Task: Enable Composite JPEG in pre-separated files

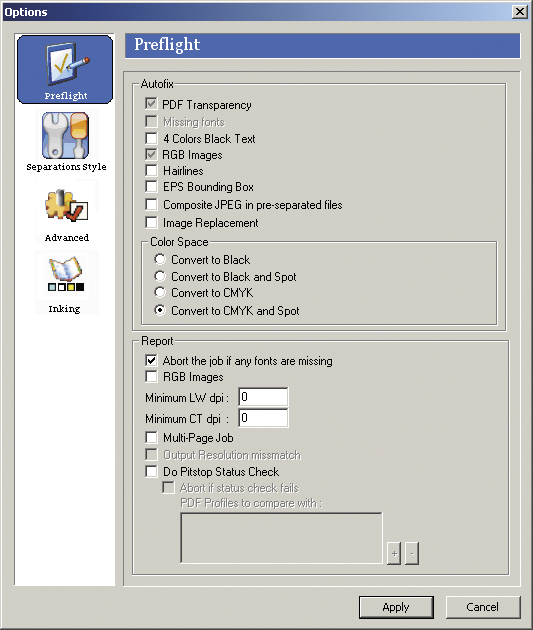Action: [151, 204]
